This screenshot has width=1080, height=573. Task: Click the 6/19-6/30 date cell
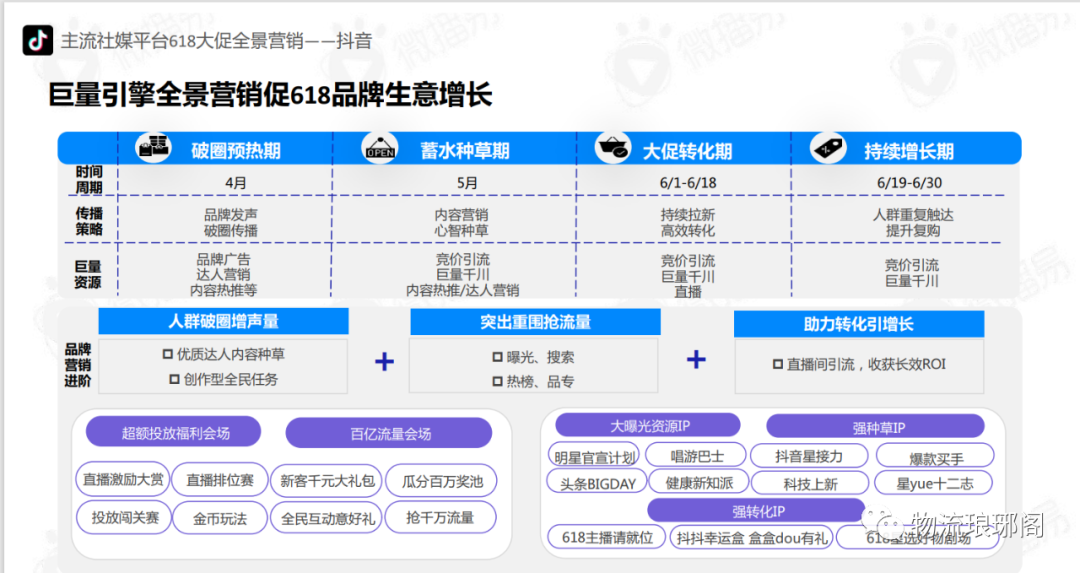(909, 183)
